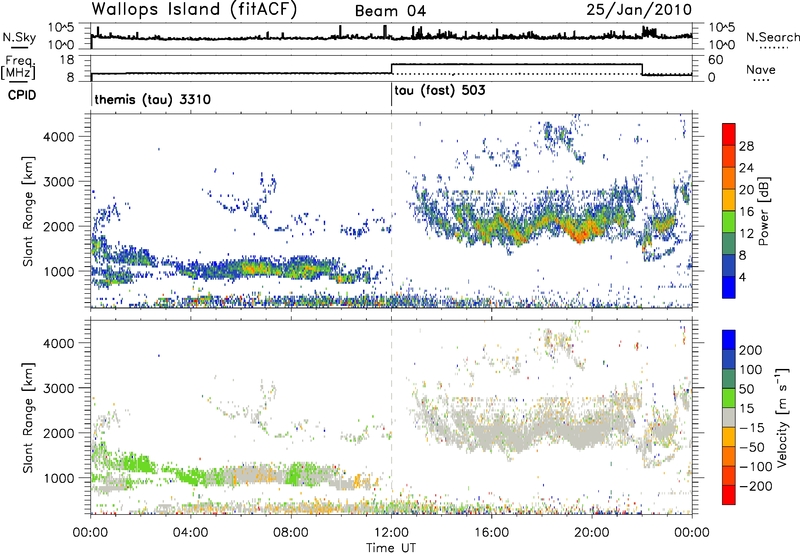Click the '50' velocity scale value
Image resolution: width=800 pixels, height=554 pixels.
(x=746, y=389)
